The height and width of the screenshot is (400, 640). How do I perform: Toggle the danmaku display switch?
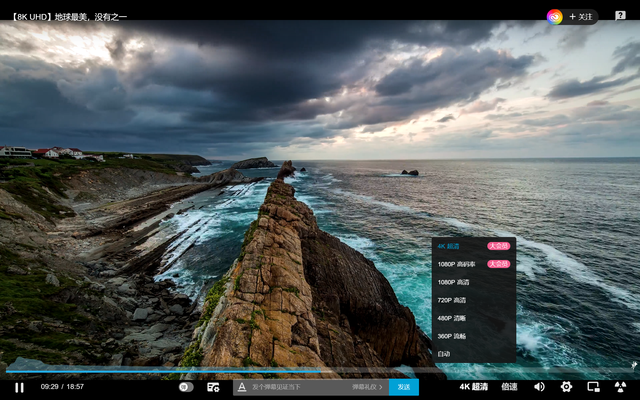point(186,387)
